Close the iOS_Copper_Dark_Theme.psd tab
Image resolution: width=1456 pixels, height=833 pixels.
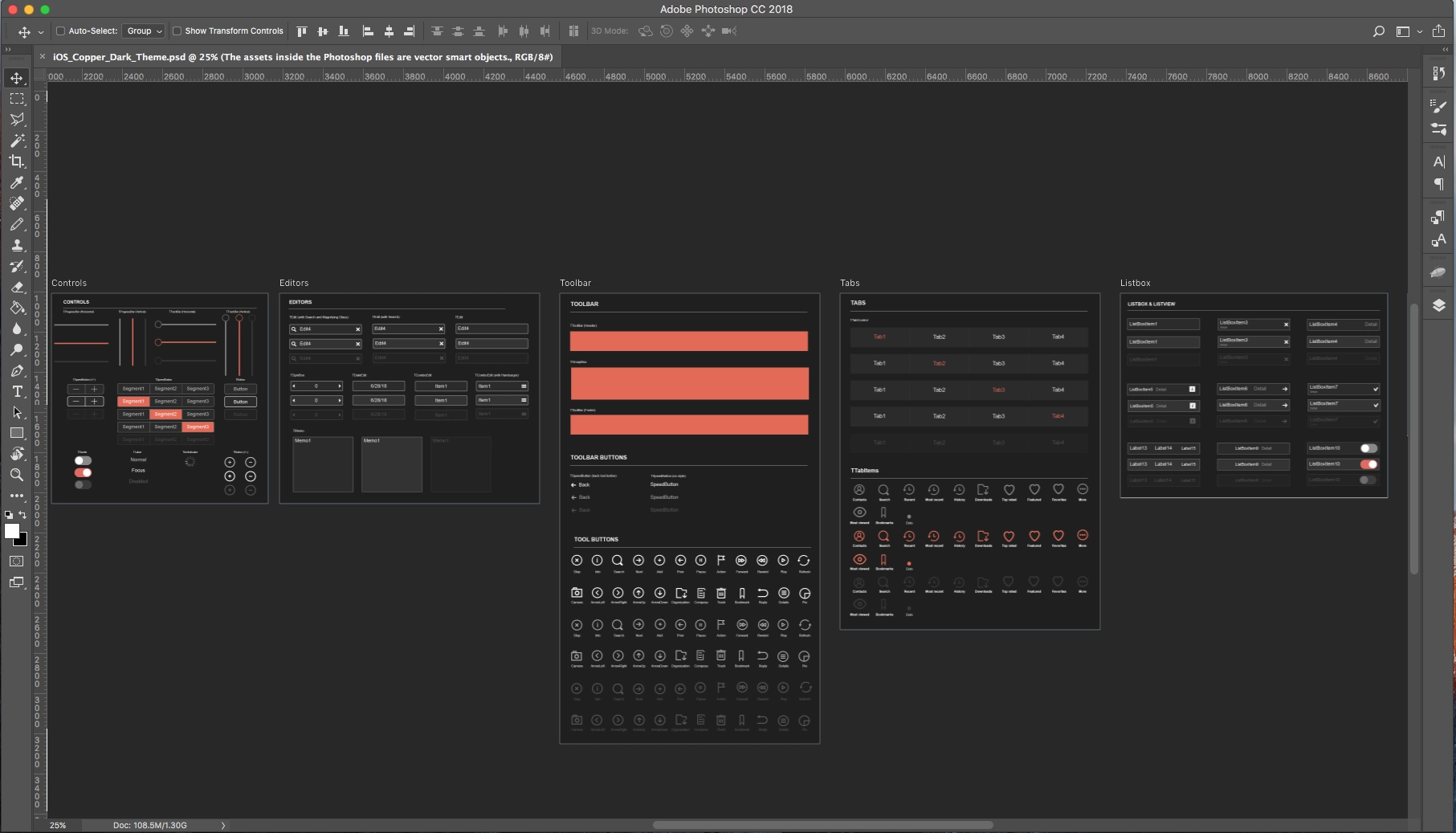click(x=43, y=57)
